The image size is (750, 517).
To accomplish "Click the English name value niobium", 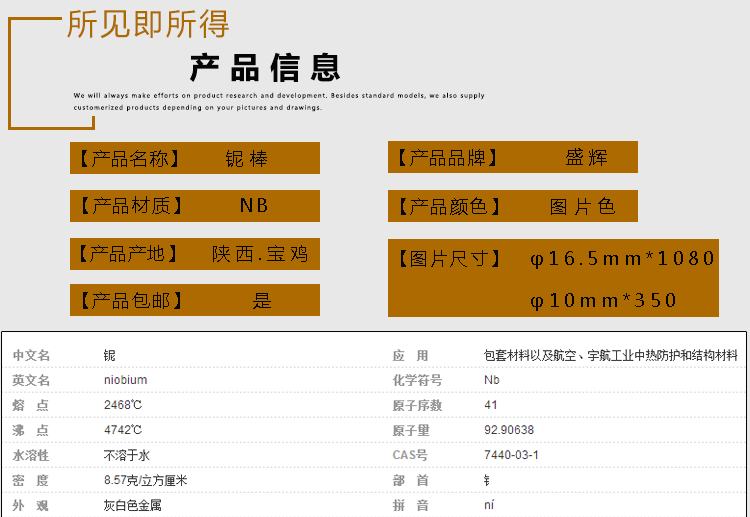I will (x=126, y=380).
